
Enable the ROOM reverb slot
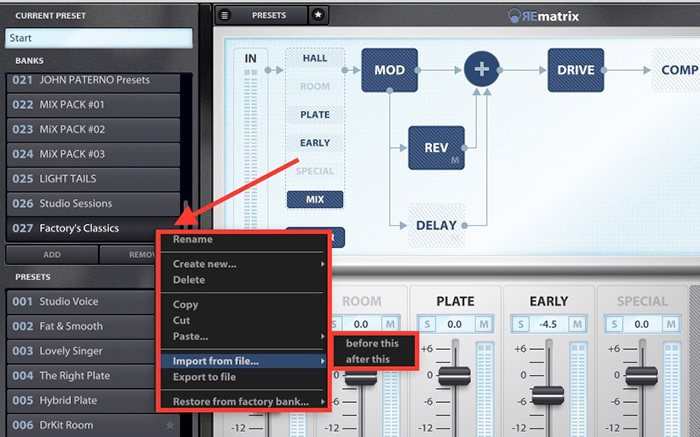pyautogui.click(x=315, y=87)
